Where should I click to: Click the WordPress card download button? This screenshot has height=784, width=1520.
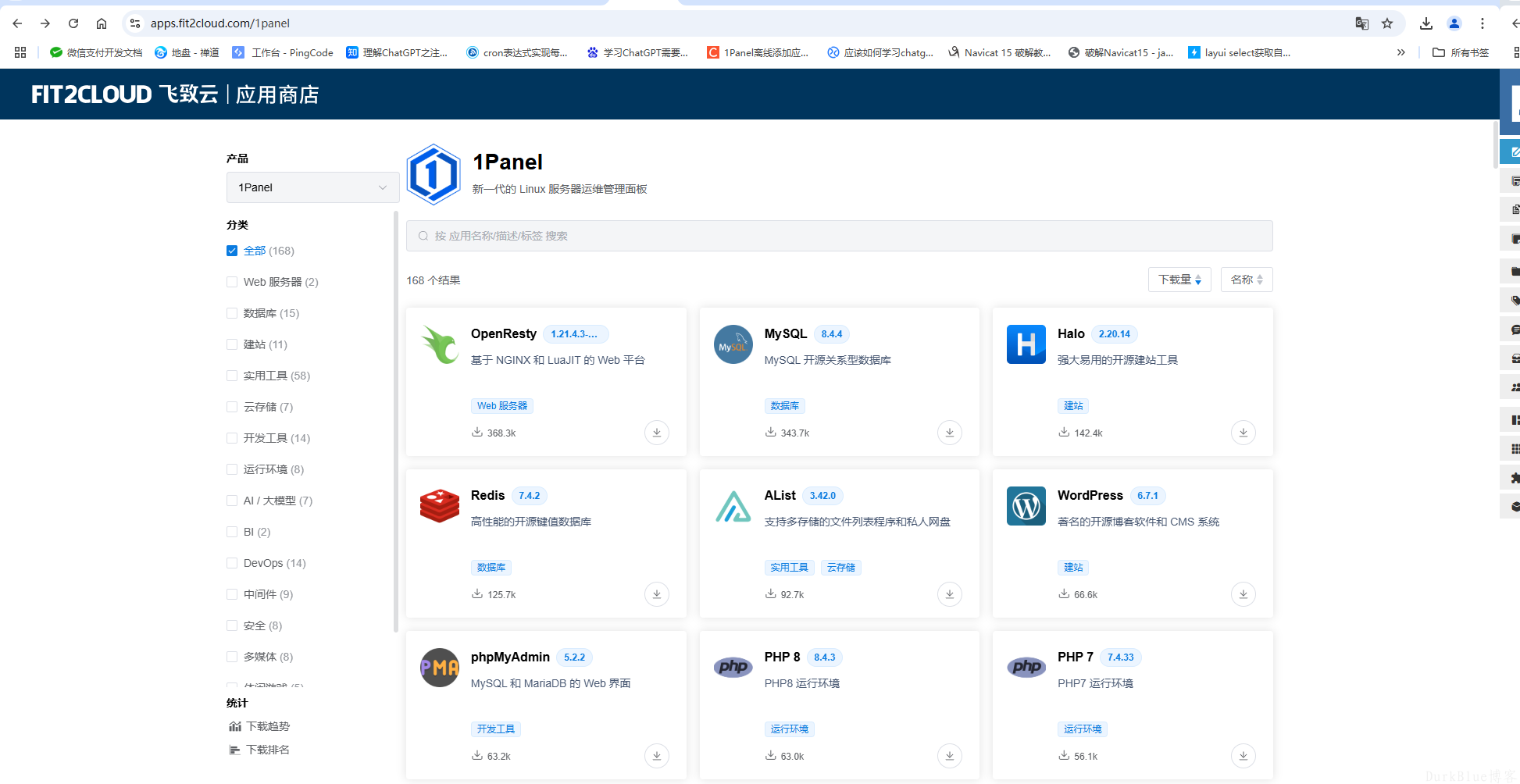[x=1243, y=594]
